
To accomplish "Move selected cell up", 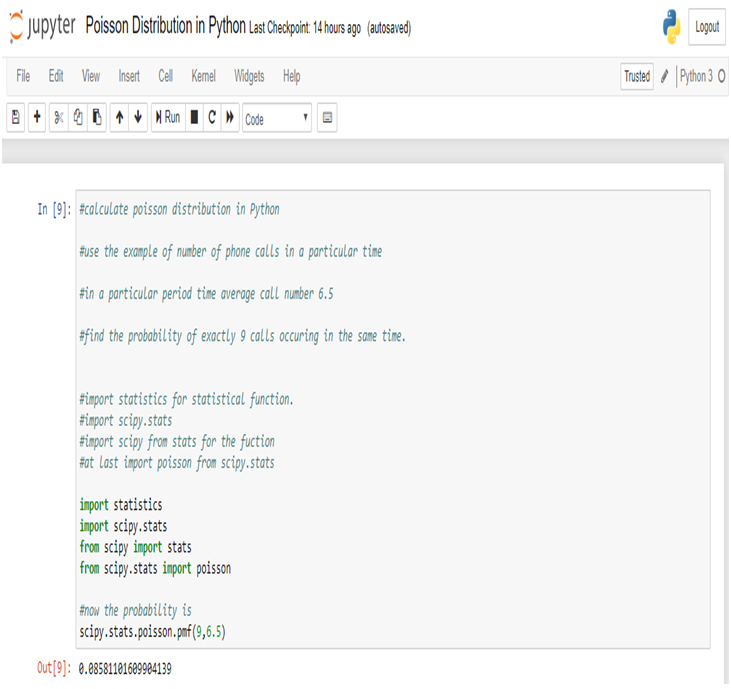I will (120, 117).
